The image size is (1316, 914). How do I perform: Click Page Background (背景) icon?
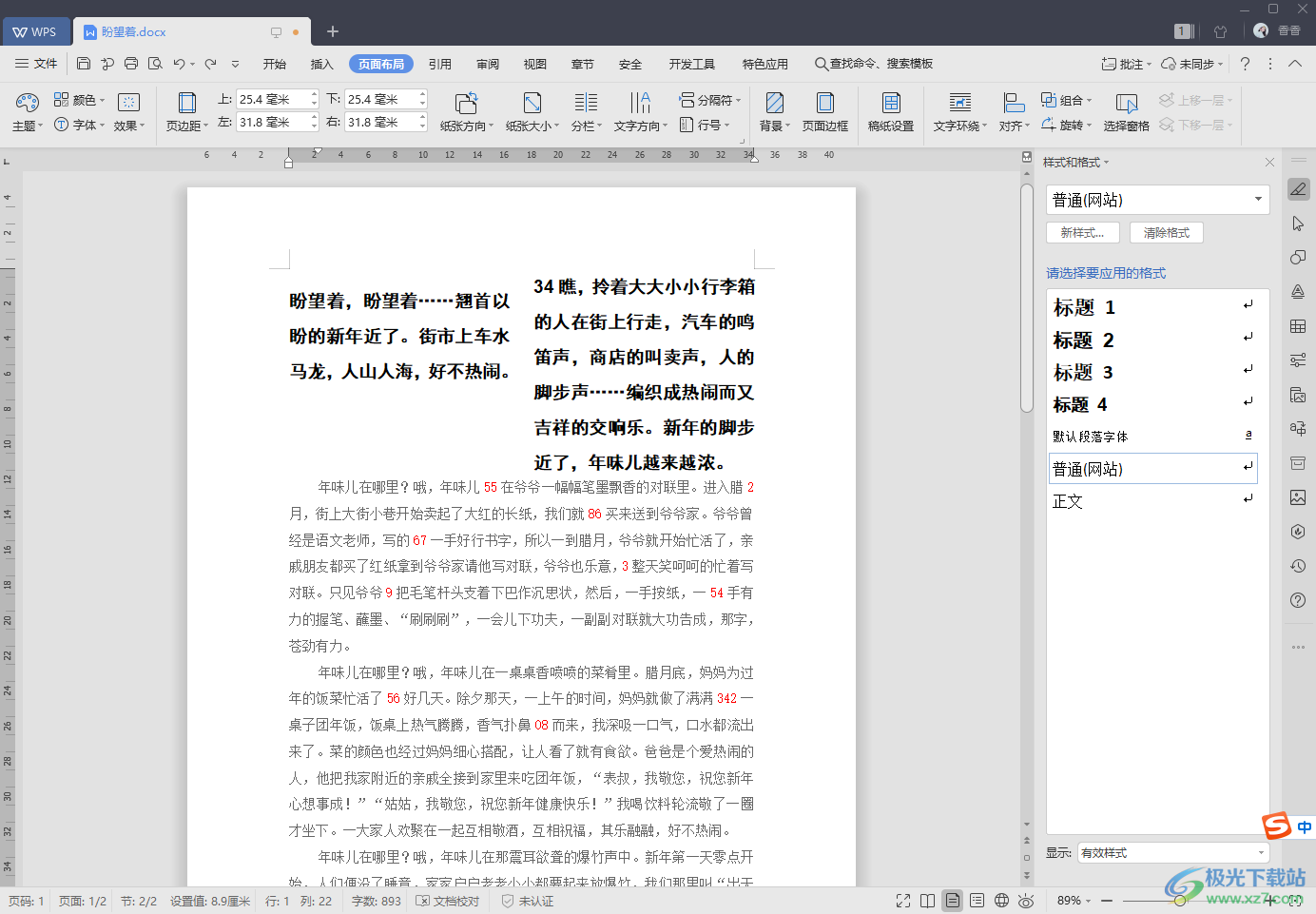775,103
